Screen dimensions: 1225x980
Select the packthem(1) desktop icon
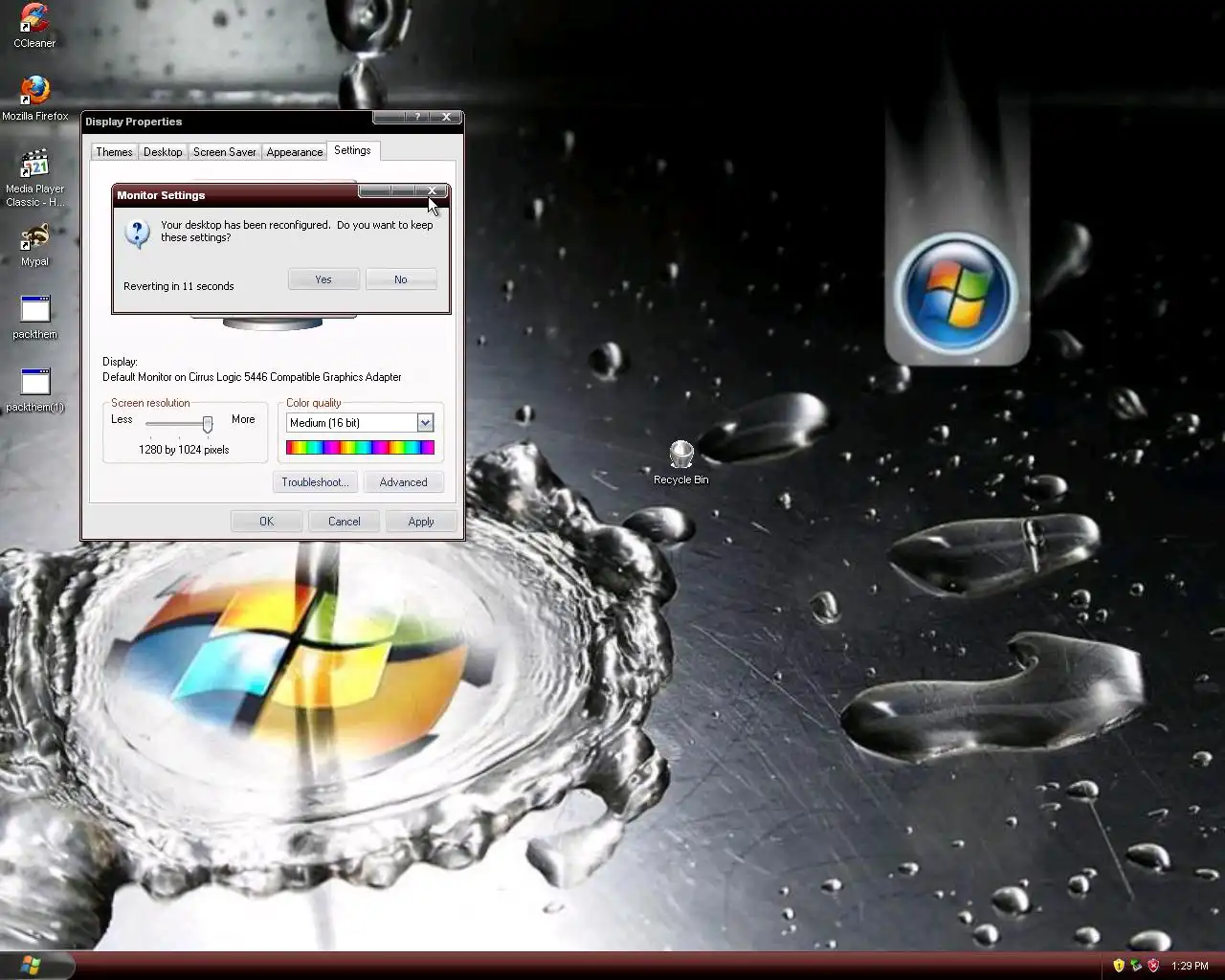[x=34, y=390]
